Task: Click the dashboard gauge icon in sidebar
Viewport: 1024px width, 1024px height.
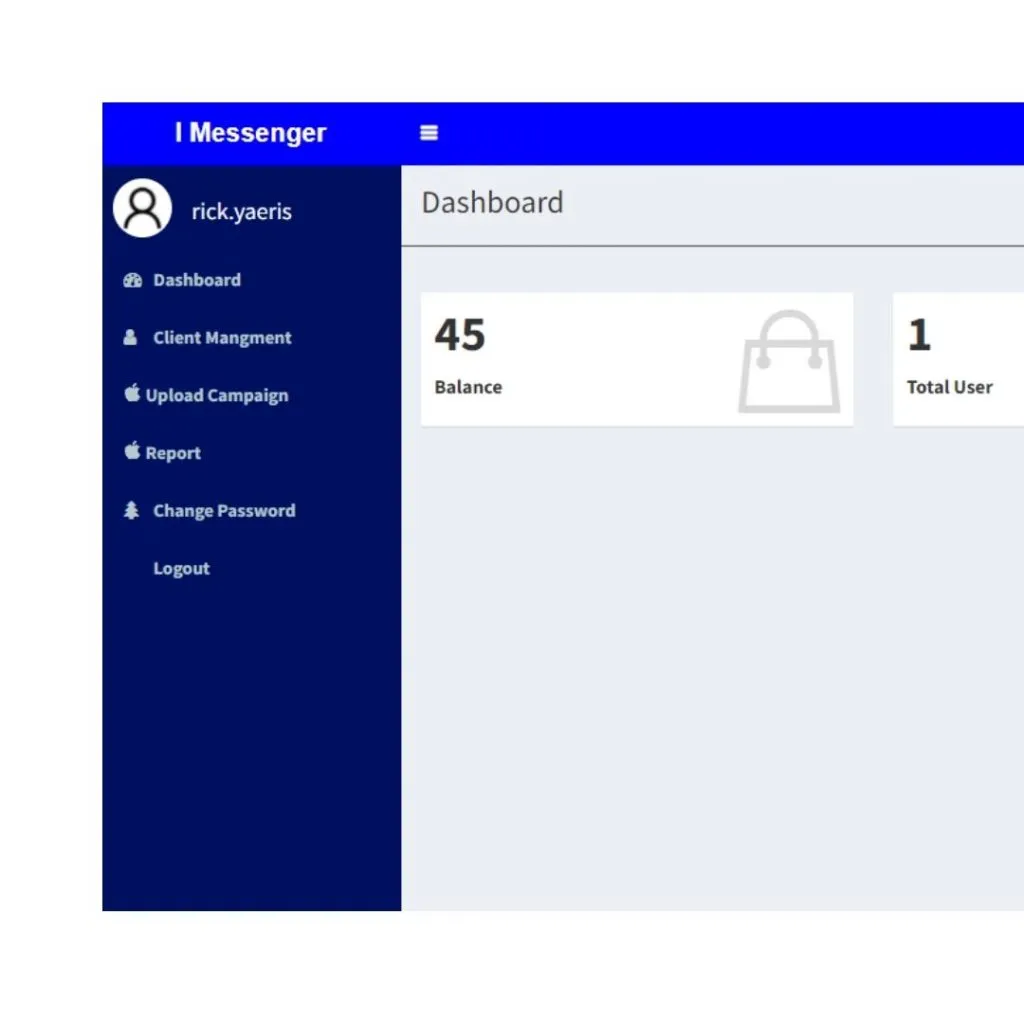Action: pos(133,280)
